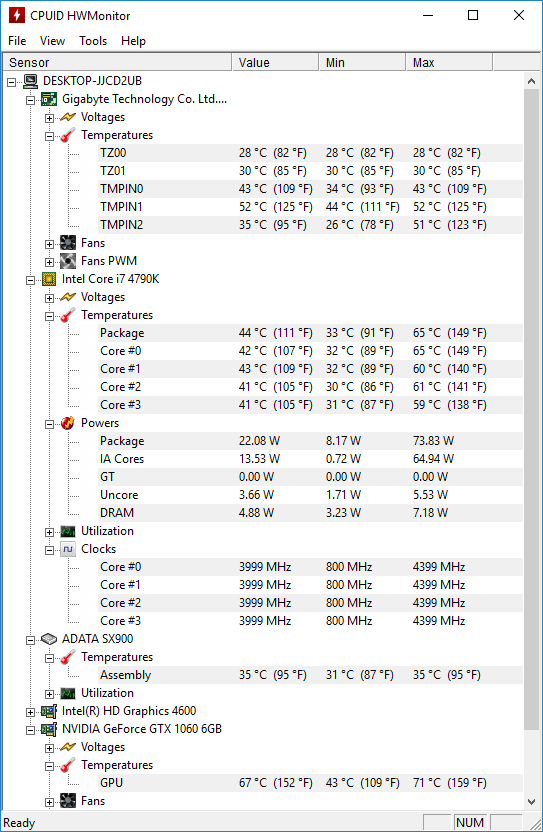Select the TMPIN2 sensor row
The image size is (543, 832).
point(311,225)
